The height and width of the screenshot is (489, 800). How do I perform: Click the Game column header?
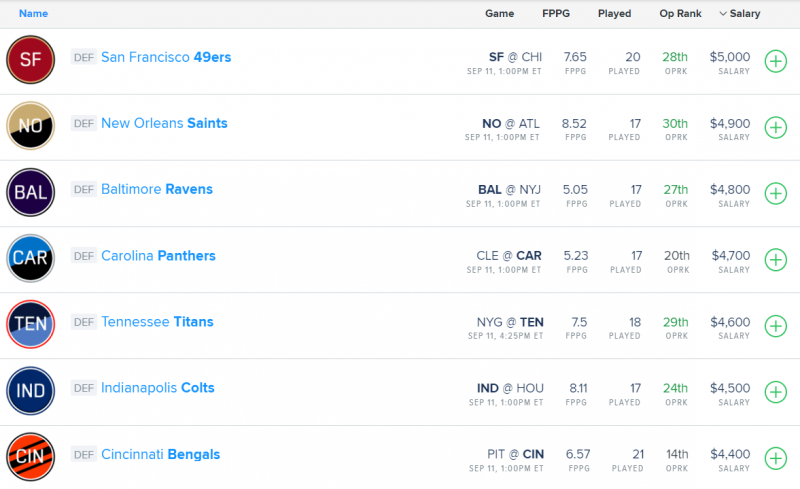[499, 14]
